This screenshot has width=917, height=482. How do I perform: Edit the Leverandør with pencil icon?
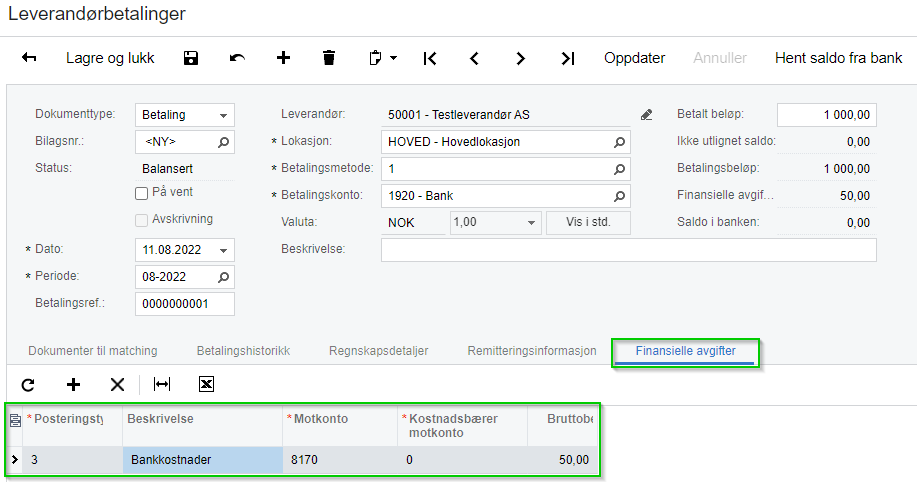point(646,115)
